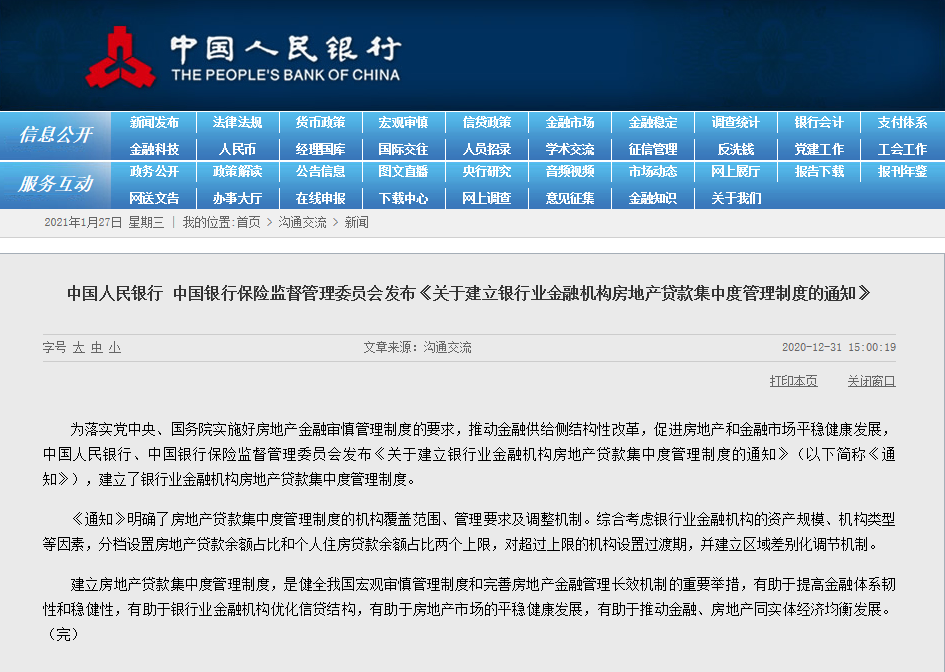The height and width of the screenshot is (672, 945).
Task: Click the timestamp 2020-12-31 15:00:19
Action: 839,347
